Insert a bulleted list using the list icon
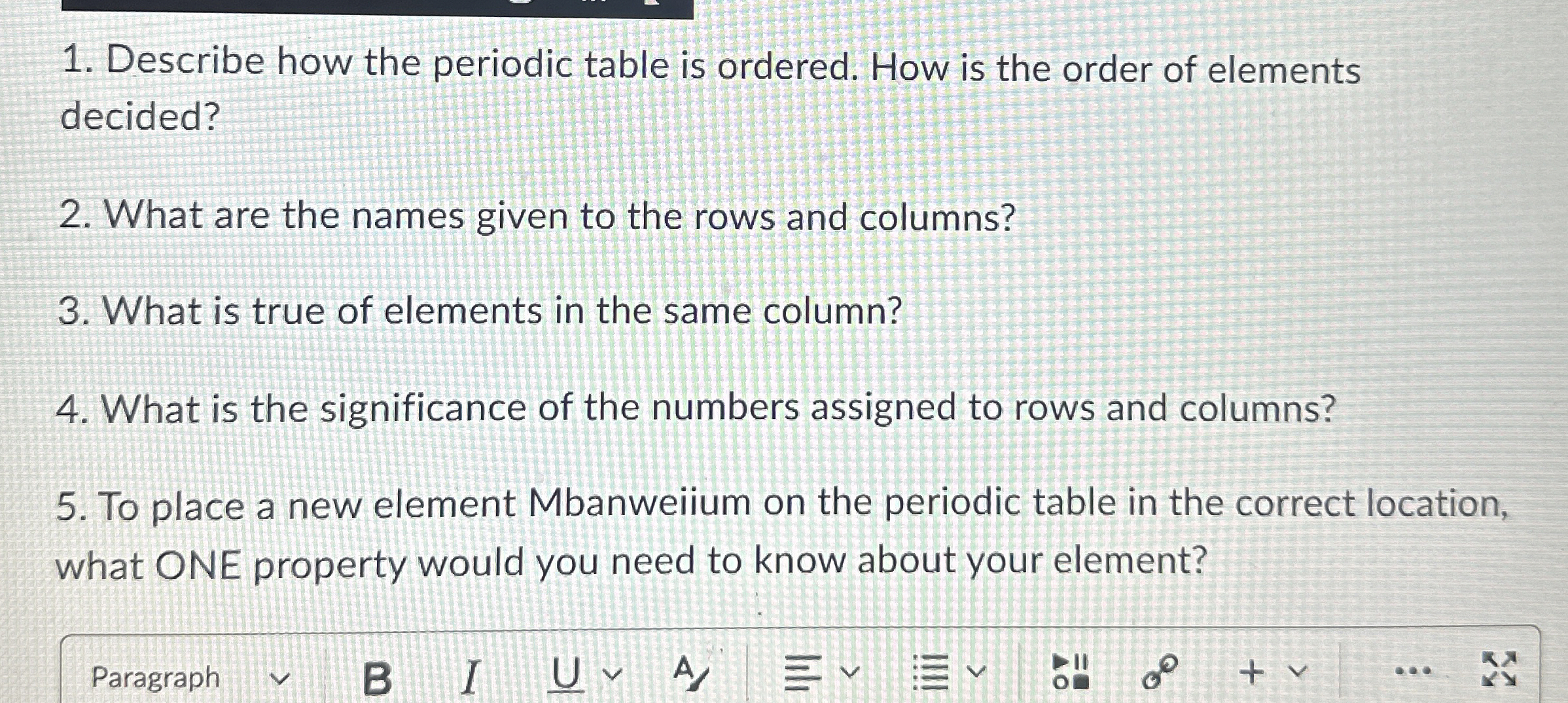1568x703 pixels. (930, 673)
